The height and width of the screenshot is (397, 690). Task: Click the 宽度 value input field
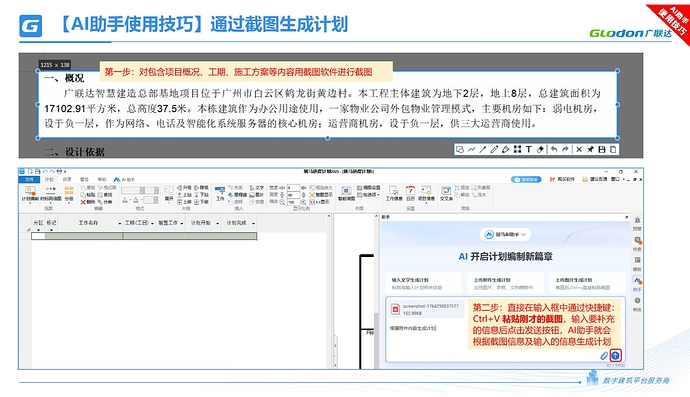pos(293,188)
